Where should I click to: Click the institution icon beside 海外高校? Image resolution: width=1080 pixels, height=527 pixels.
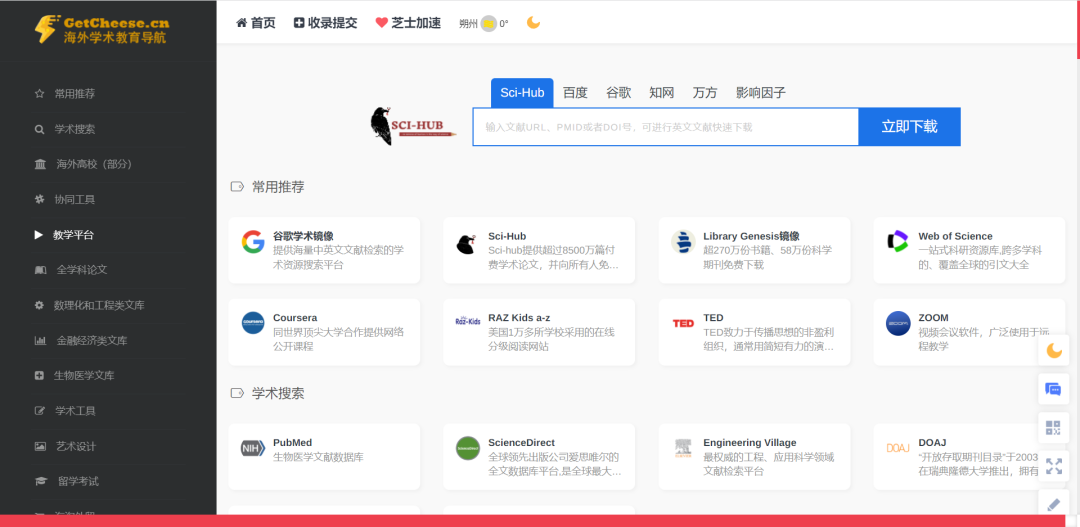click(41, 165)
